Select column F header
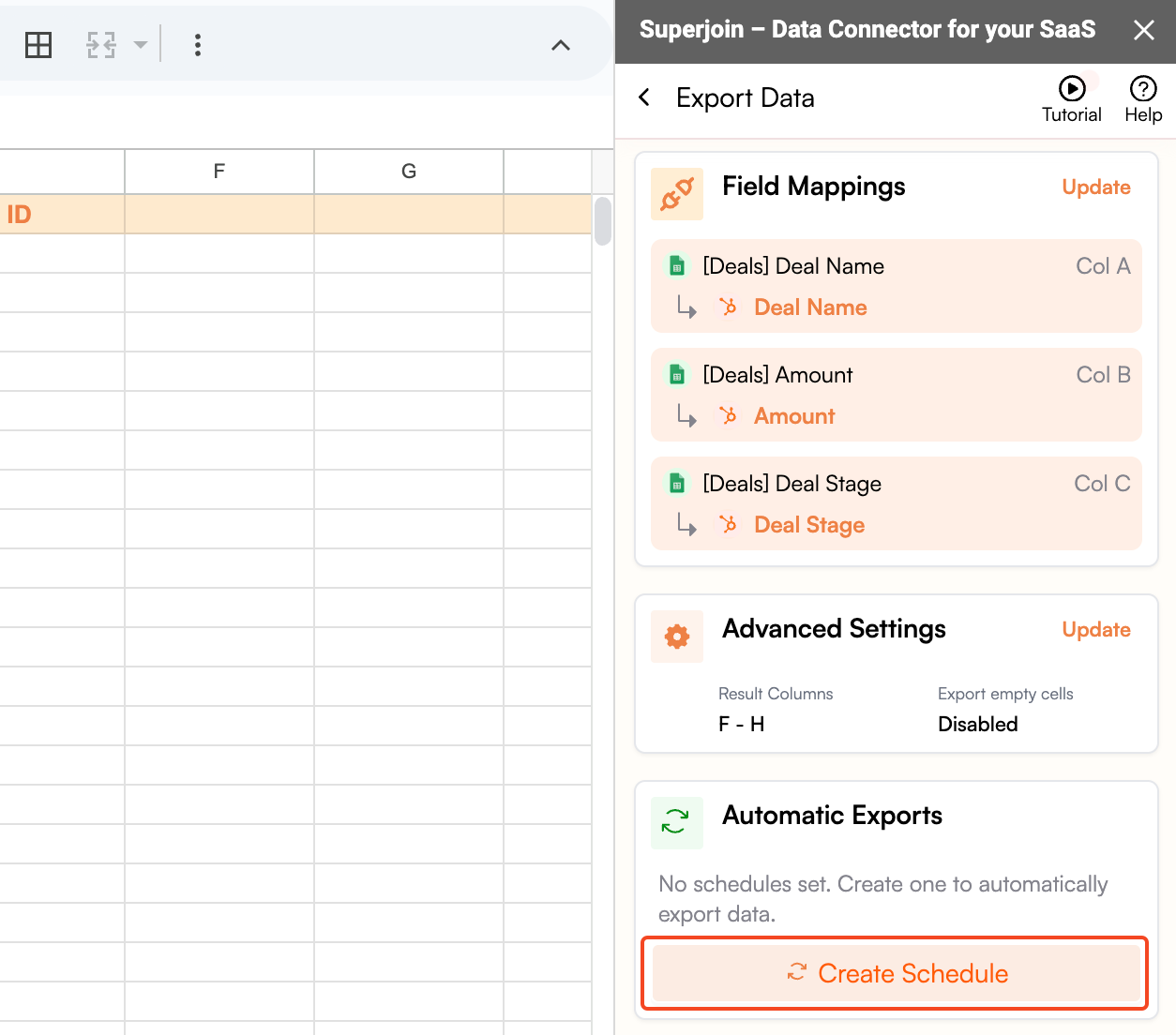Viewport: 1176px width, 1035px height. coord(219,172)
